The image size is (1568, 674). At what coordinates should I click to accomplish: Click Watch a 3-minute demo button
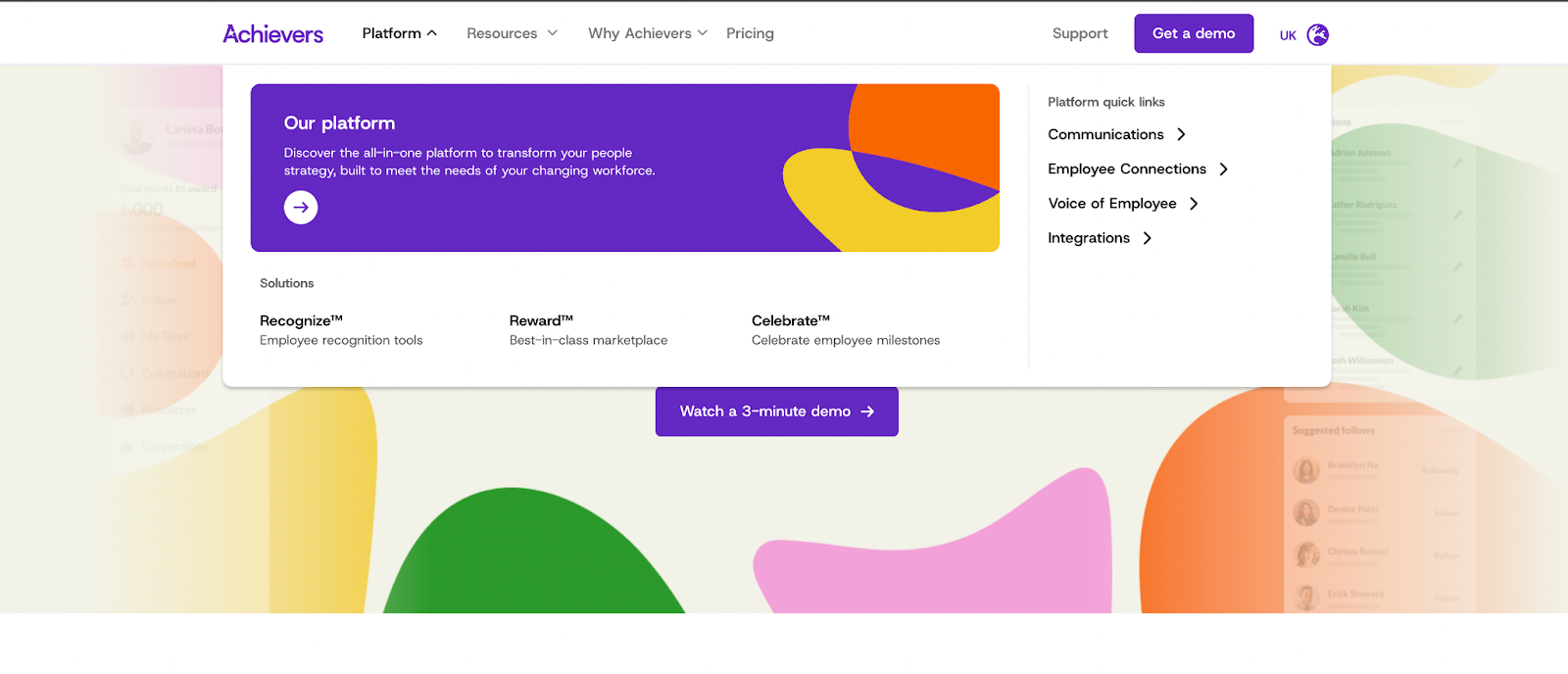coord(777,411)
